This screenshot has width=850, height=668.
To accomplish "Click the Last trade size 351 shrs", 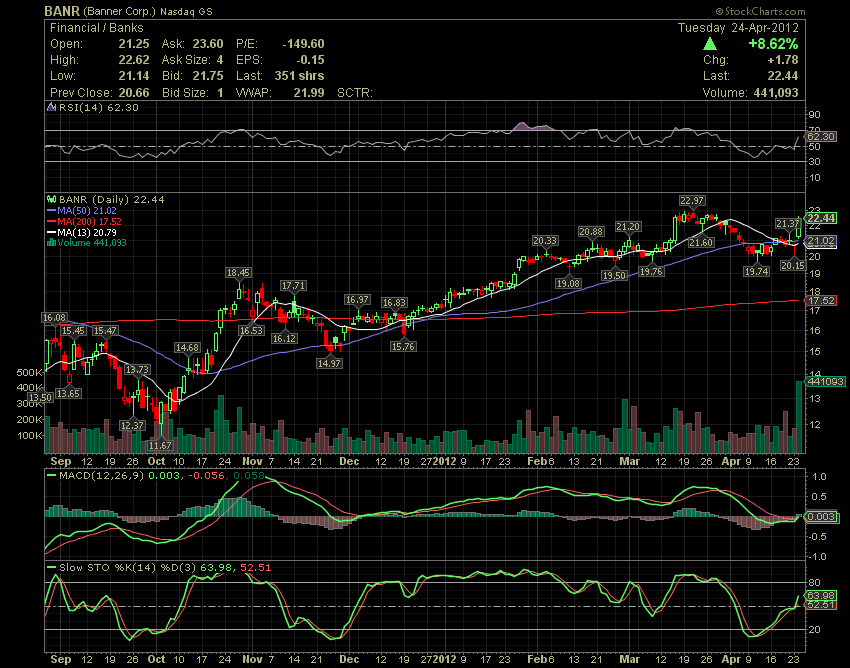I will (299, 76).
